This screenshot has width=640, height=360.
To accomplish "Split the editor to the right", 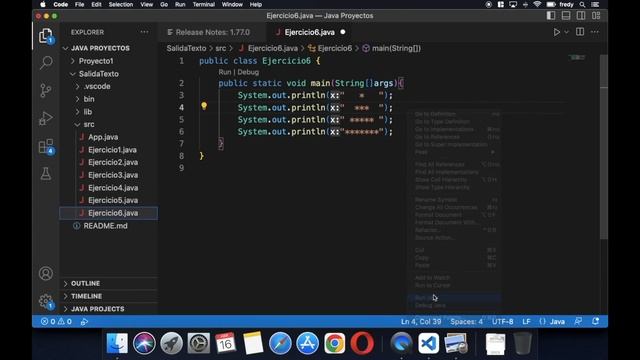I will [580, 32].
